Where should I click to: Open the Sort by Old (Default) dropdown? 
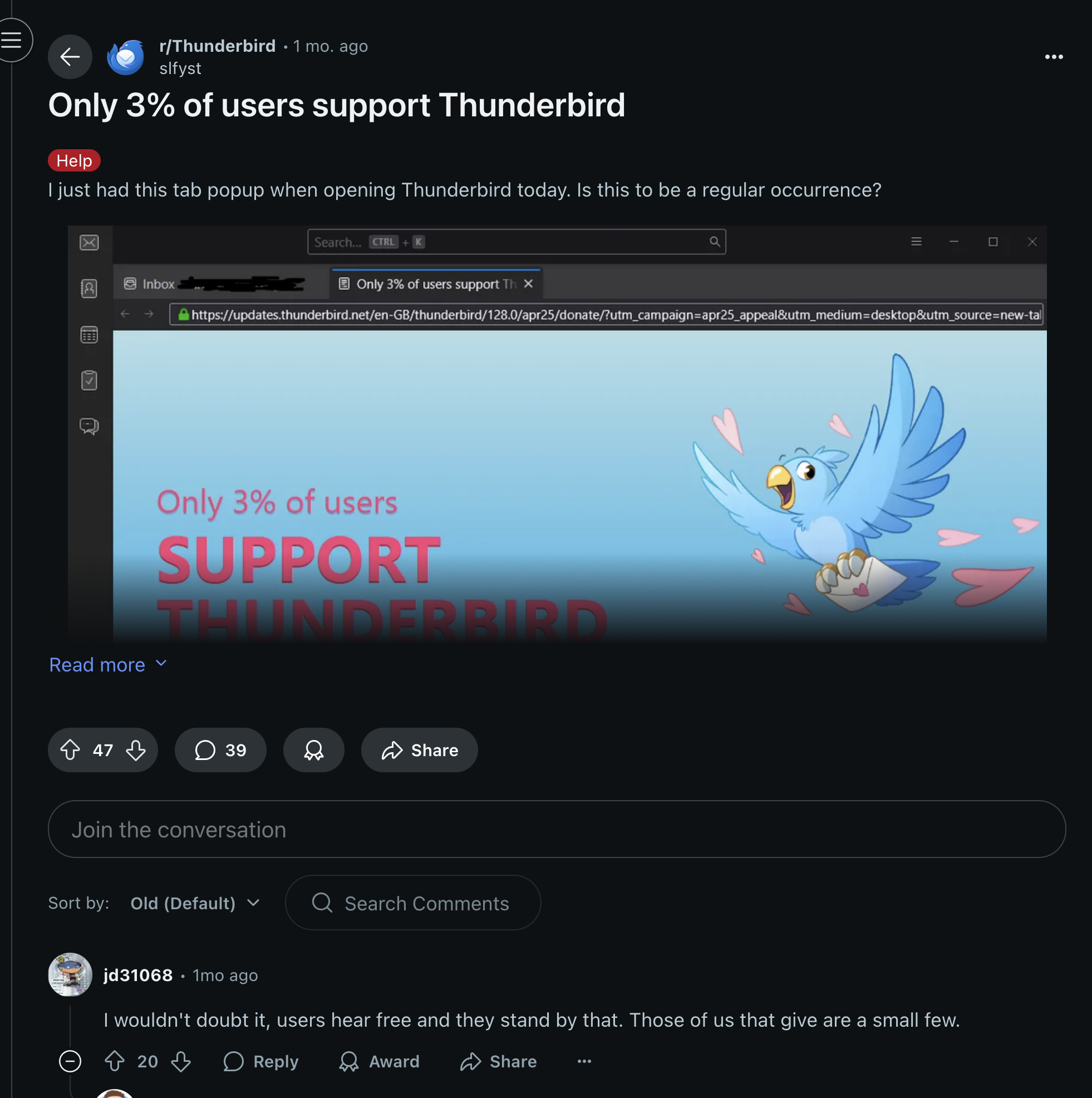pyautogui.click(x=195, y=904)
